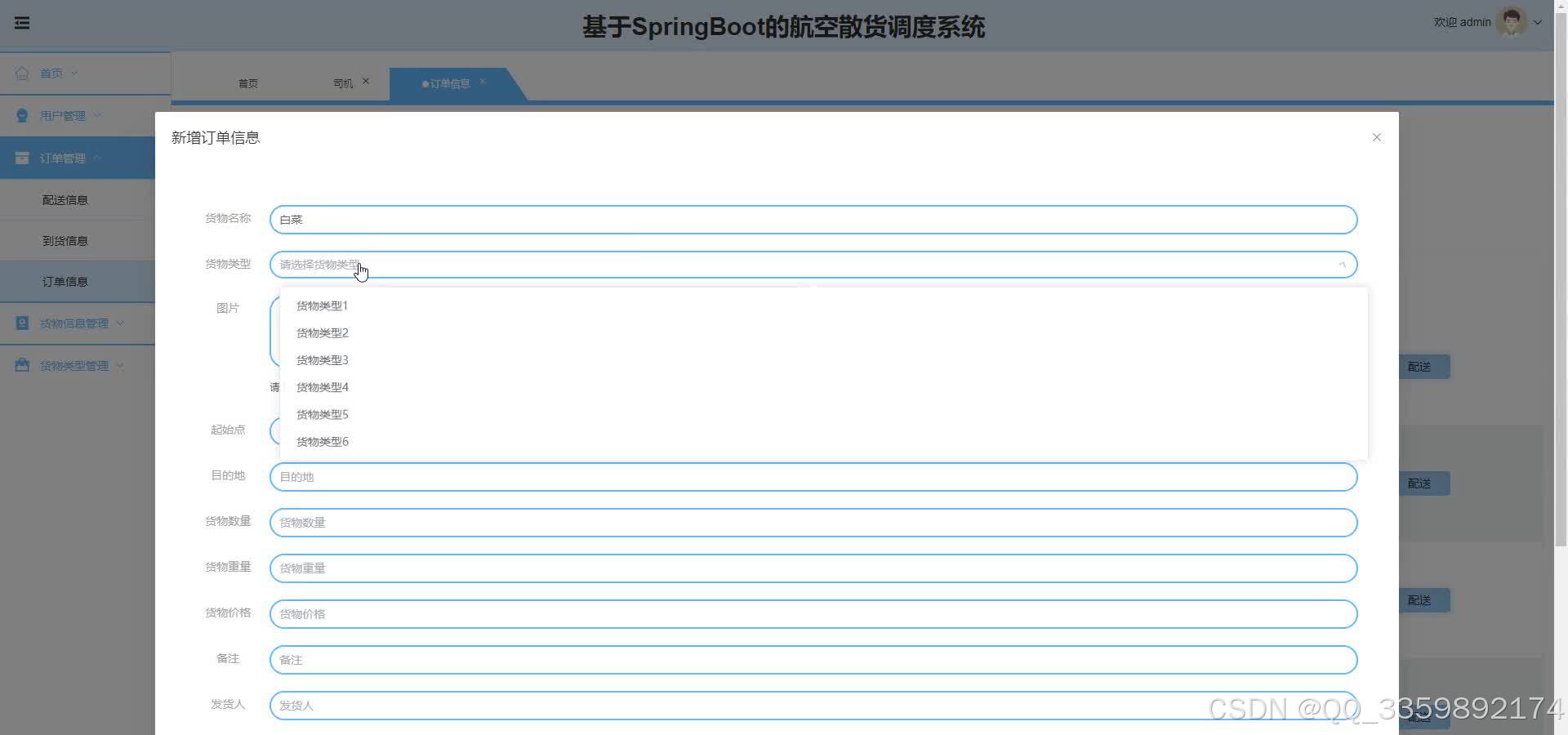Screen dimensions: 1568x735
Task: Close the 新增订单信息 dialog
Action: pos(1377,137)
